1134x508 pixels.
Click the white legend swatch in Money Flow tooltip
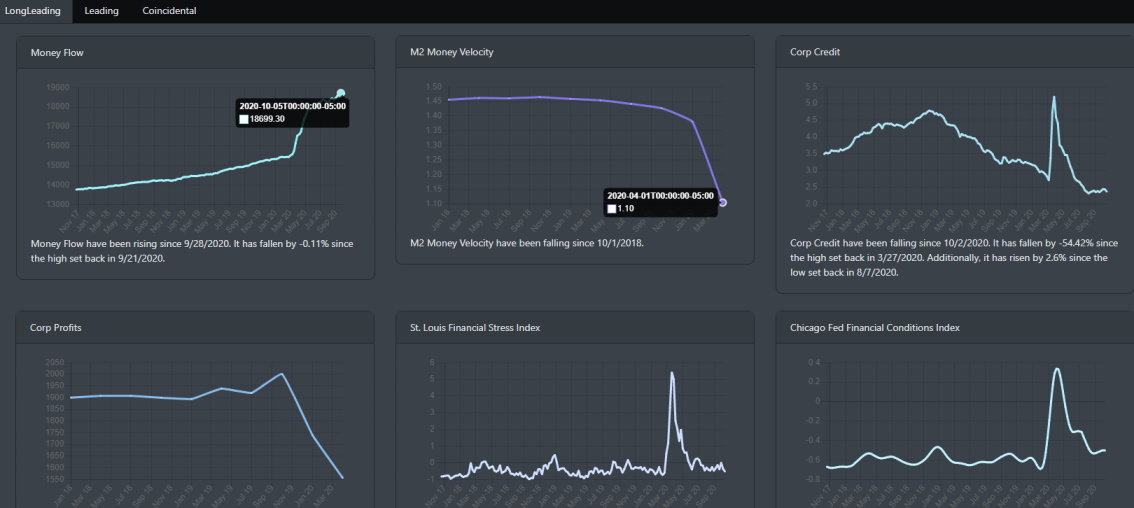[244, 119]
